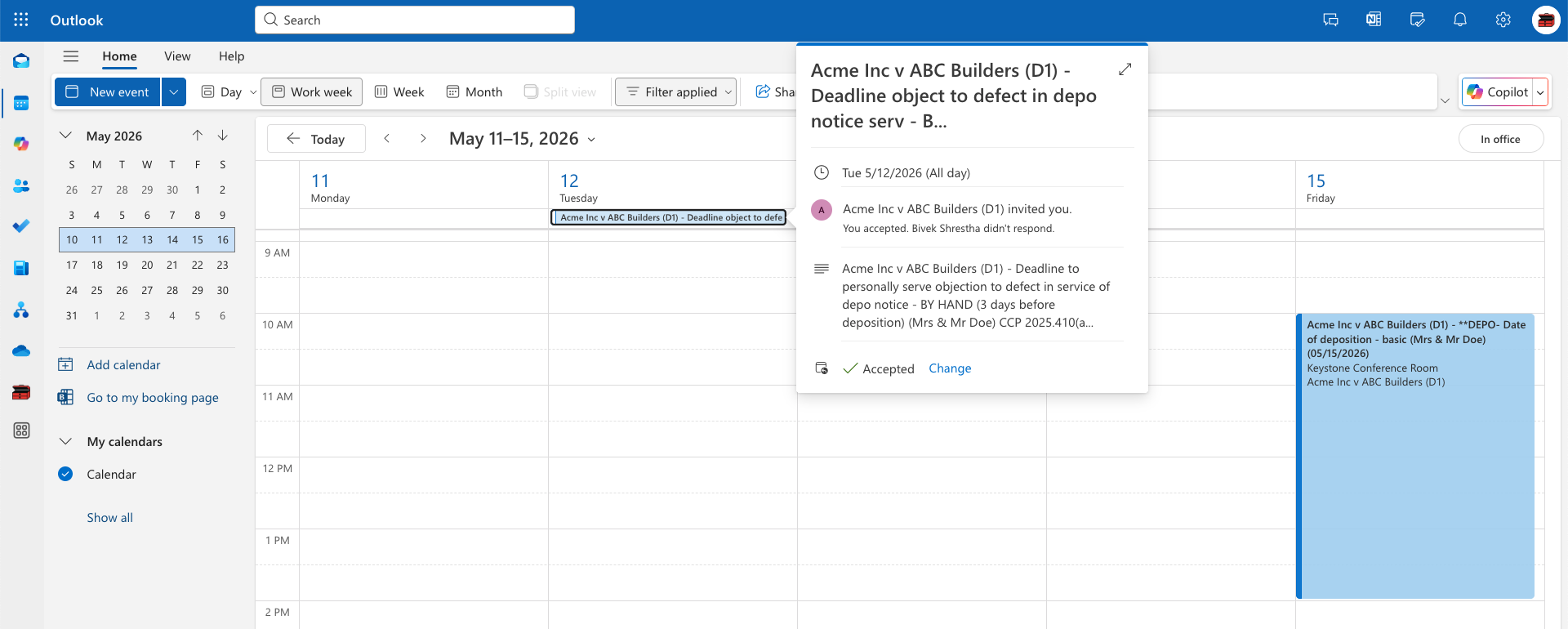Go to next month in mini calendar
This screenshot has width=1568, height=629.
point(223,136)
